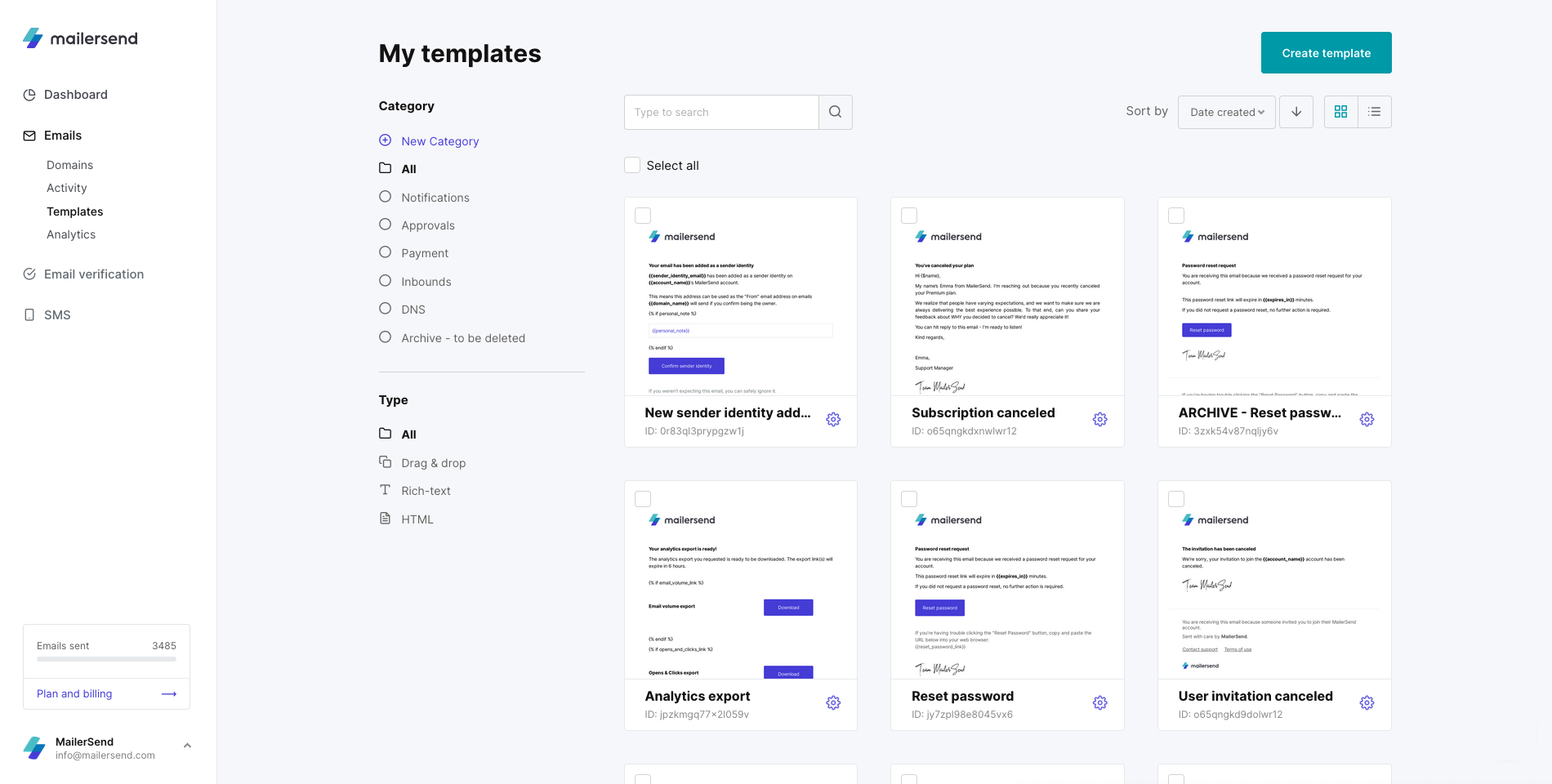Go to Domains page
This screenshot has height=784, width=1552.
coord(69,165)
